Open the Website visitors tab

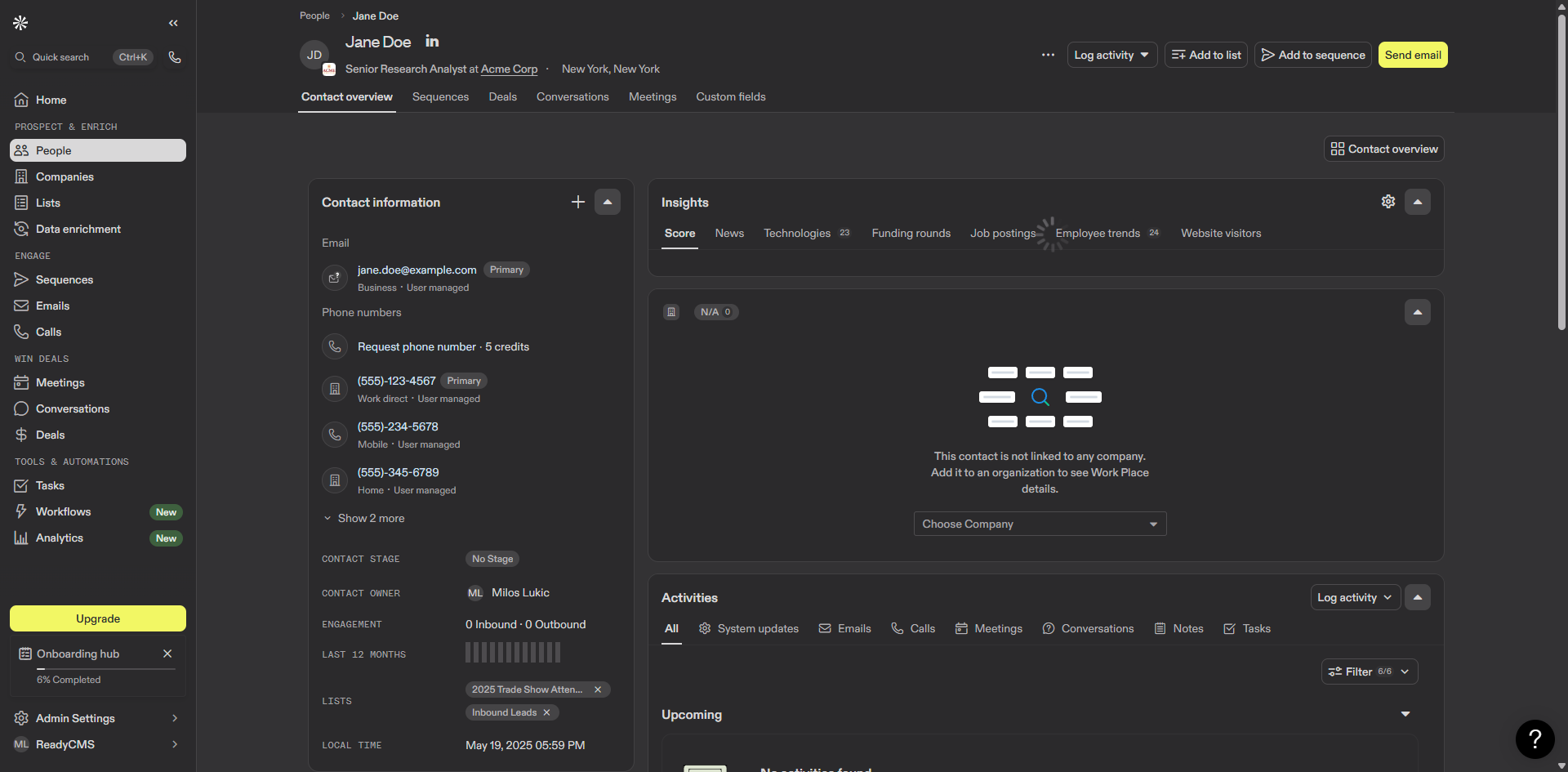point(1221,233)
